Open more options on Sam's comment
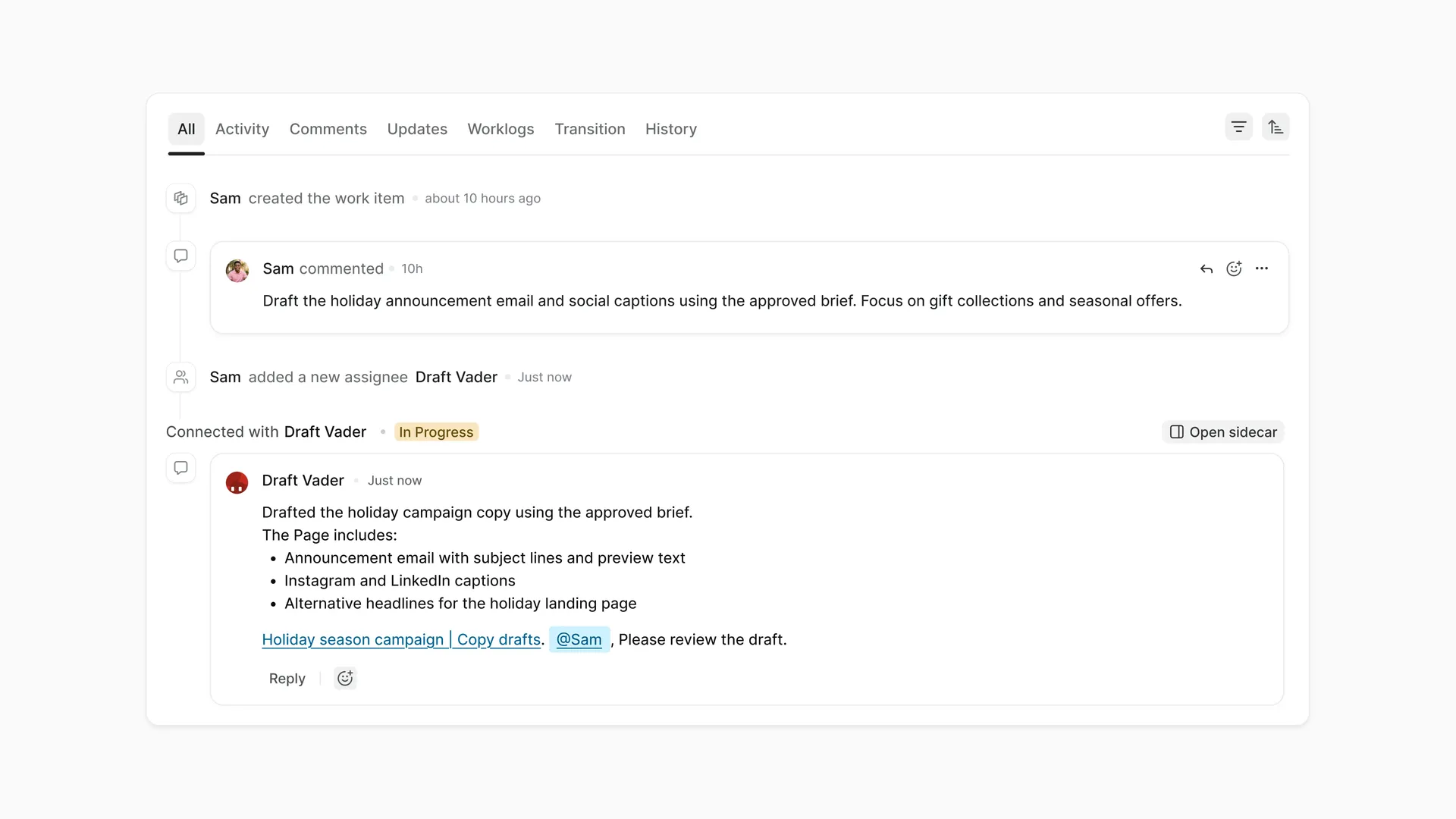 [x=1262, y=268]
